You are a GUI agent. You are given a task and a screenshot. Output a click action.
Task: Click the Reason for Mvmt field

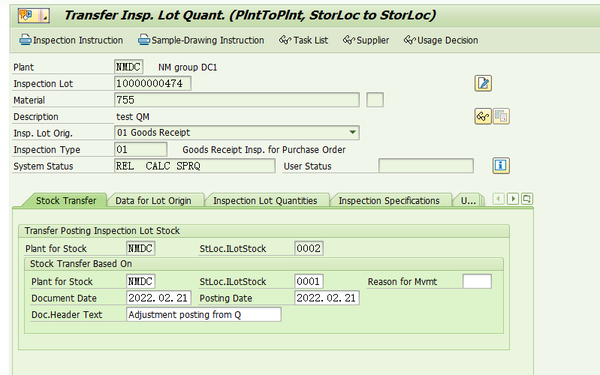[477, 281]
